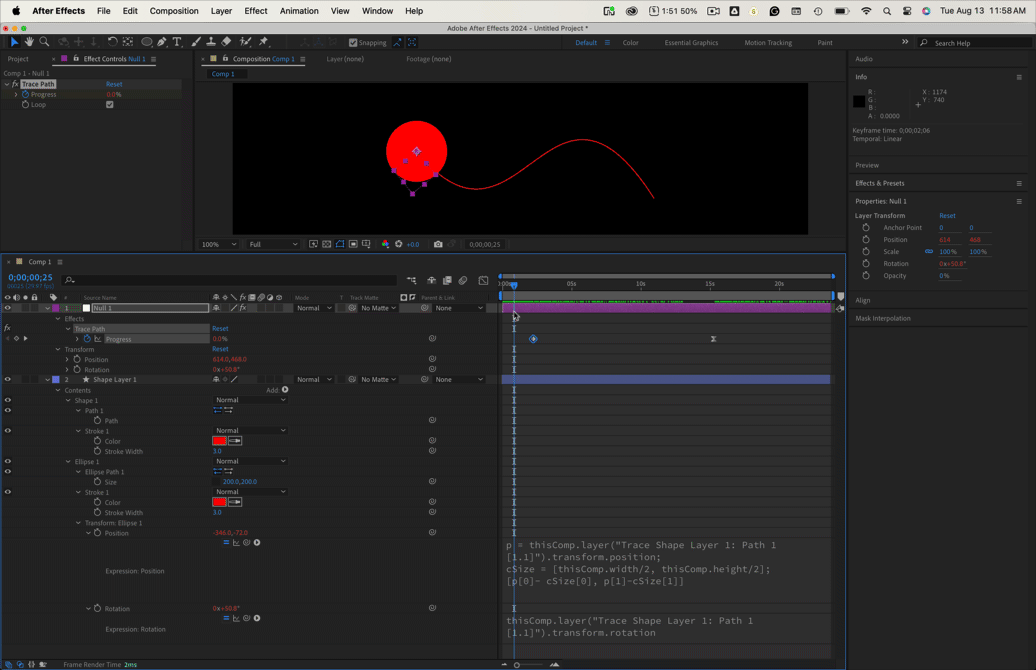1036x670 pixels.
Task: Select the Rotation tool in toolbar
Action: [112, 42]
